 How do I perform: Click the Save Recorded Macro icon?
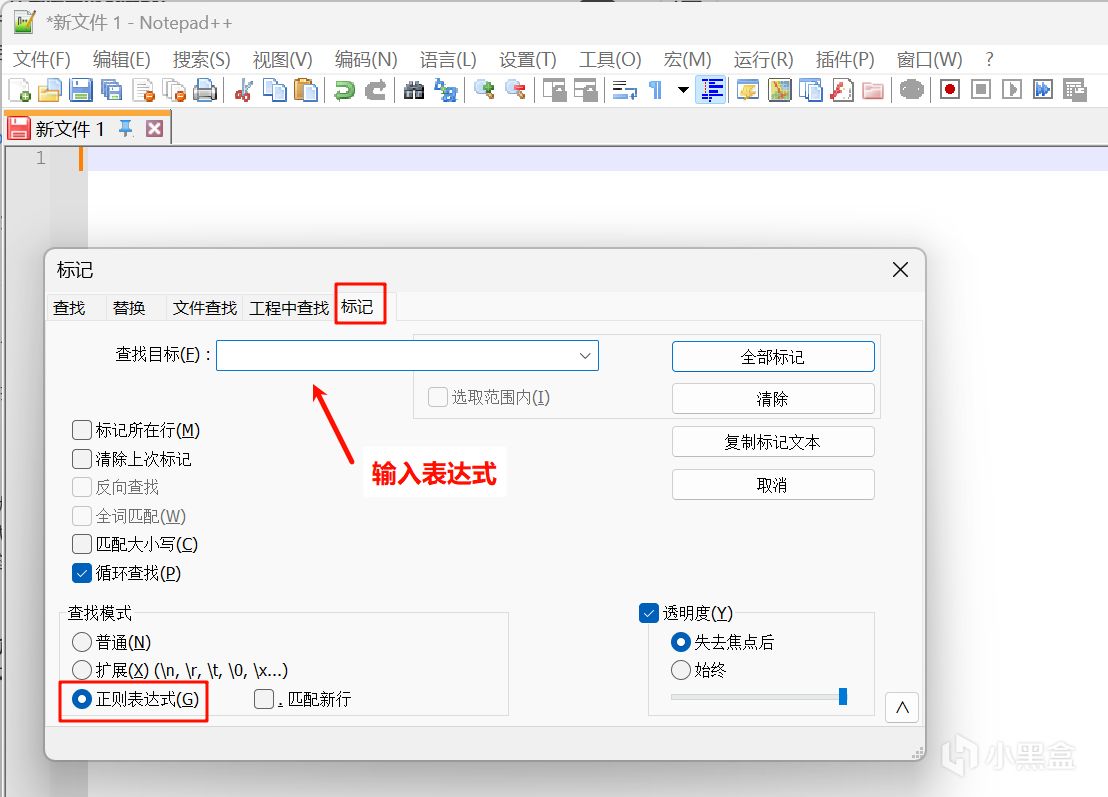1074,90
